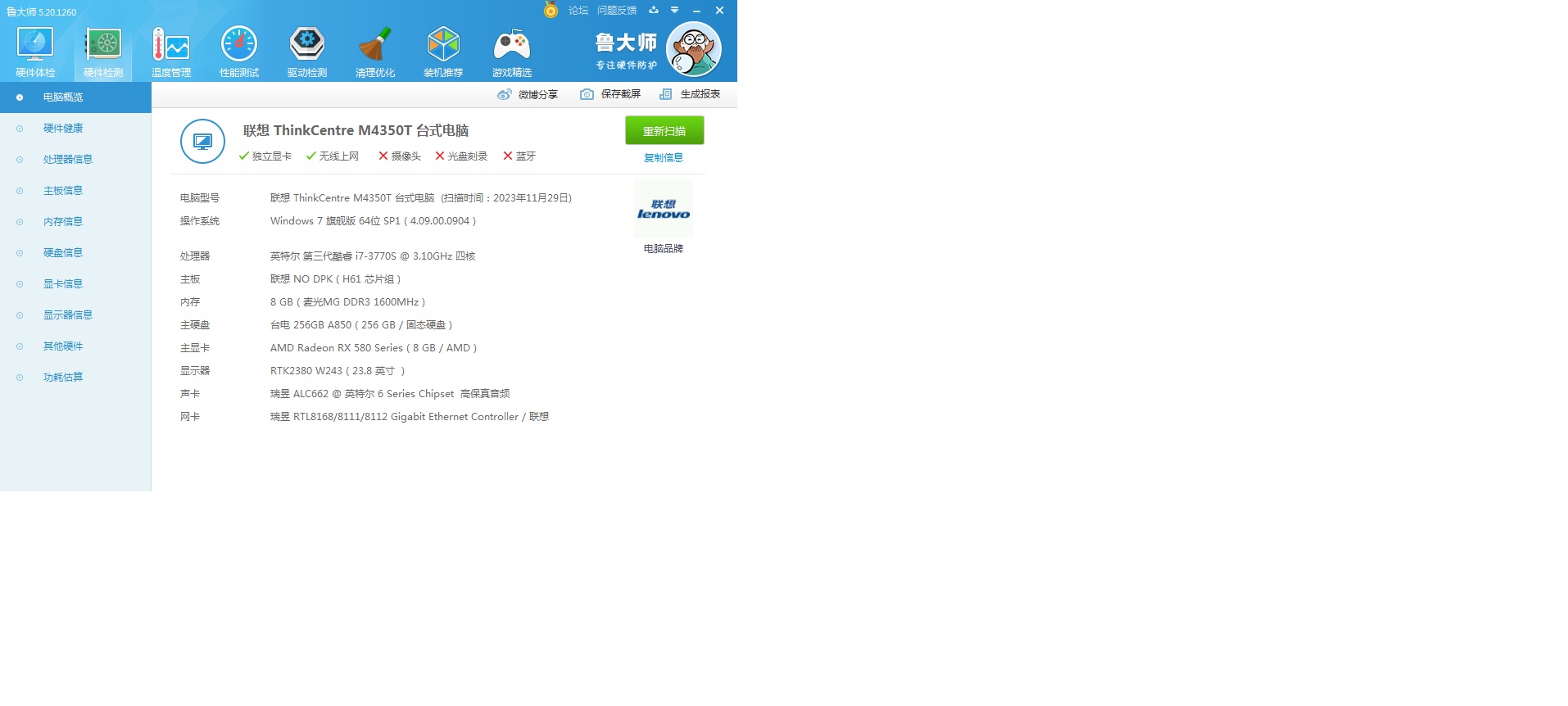Open the 论坛 forum link
The height and width of the screenshot is (706, 1568).
(x=578, y=11)
